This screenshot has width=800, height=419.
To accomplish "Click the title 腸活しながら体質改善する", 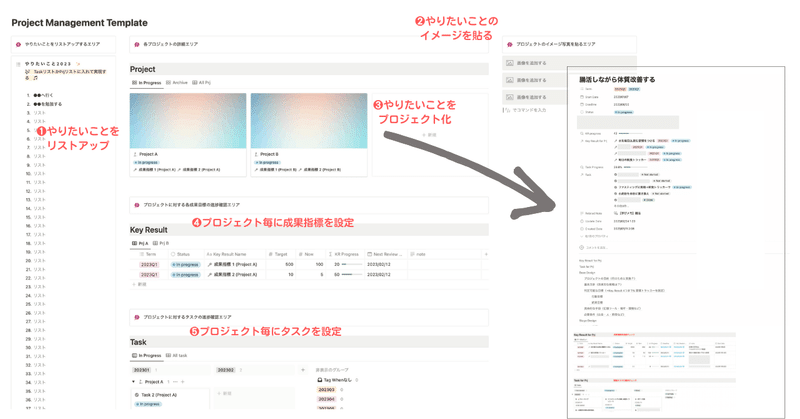I will pyautogui.click(x=617, y=80).
